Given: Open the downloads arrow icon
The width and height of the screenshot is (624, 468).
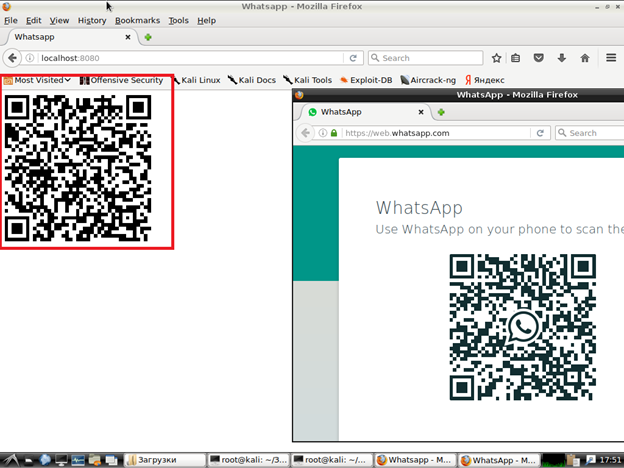Looking at the screenshot, I should (x=561, y=58).
